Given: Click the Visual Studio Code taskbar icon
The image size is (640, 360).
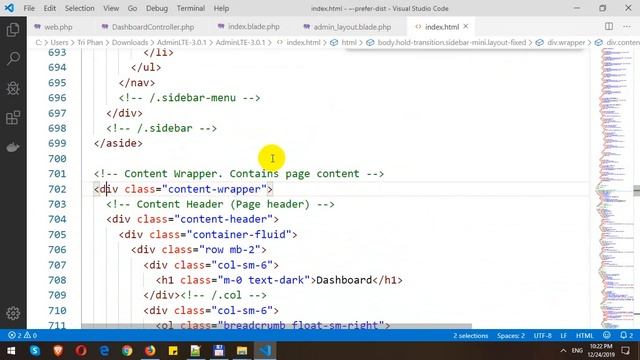Looking at the screenshot, I should [265, 351].
